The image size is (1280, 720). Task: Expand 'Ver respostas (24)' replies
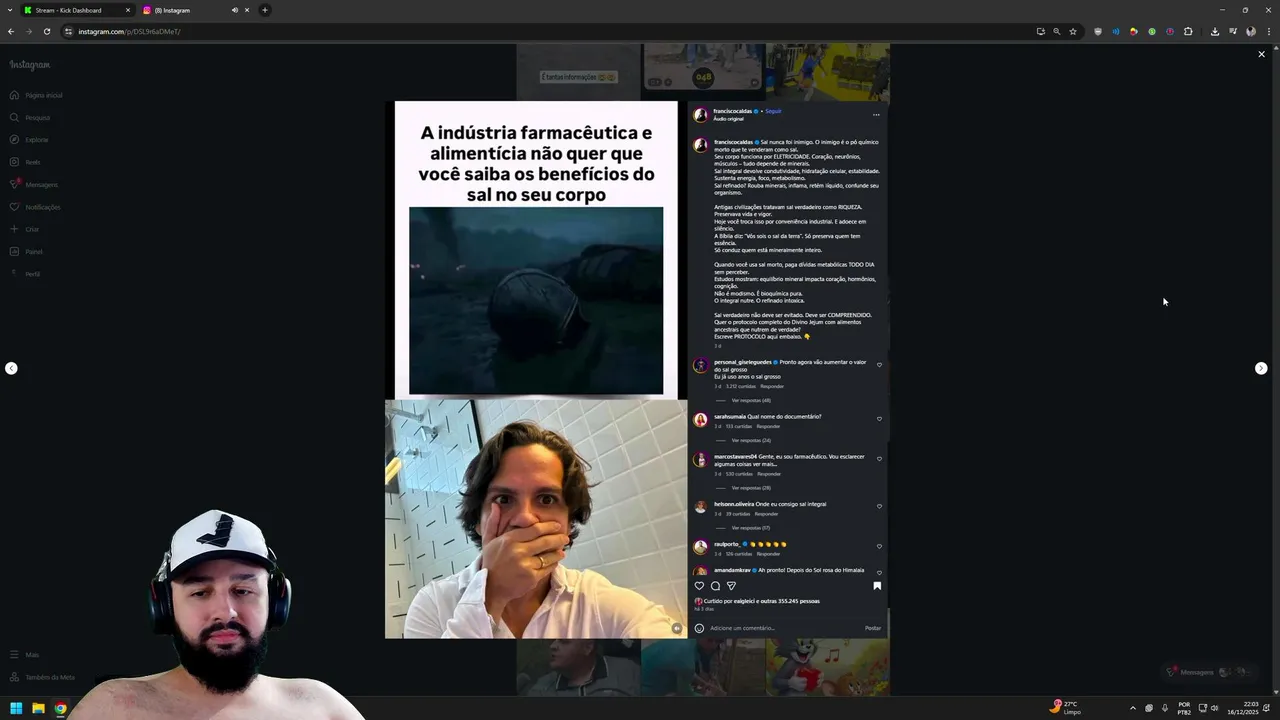click(750, 440)
